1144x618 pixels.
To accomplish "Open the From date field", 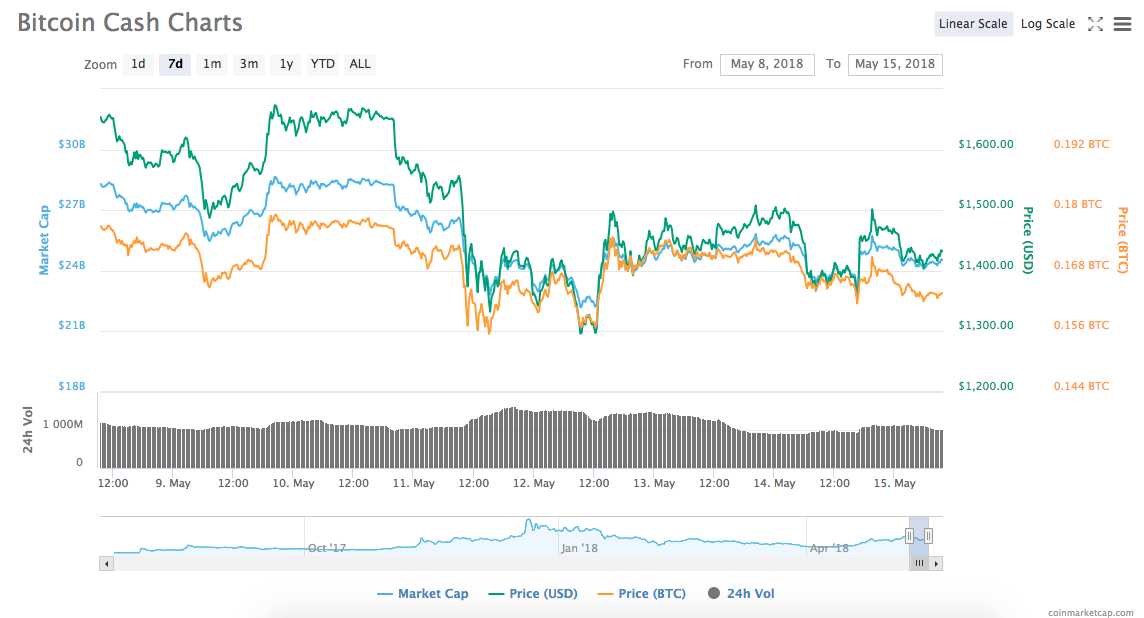I will [767, 64].
